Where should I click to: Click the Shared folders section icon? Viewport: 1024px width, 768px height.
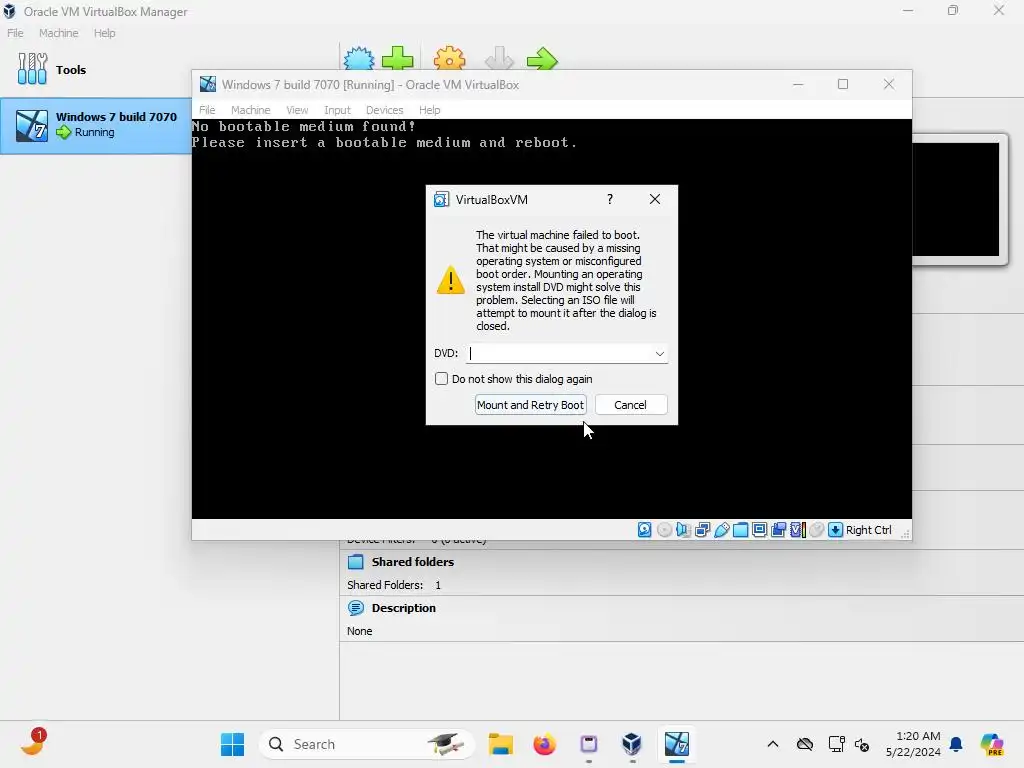356,562
